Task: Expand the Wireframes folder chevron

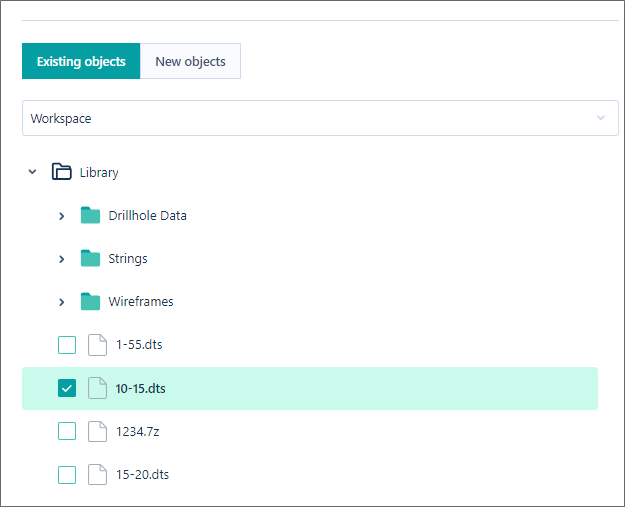Action: point(61,302)
